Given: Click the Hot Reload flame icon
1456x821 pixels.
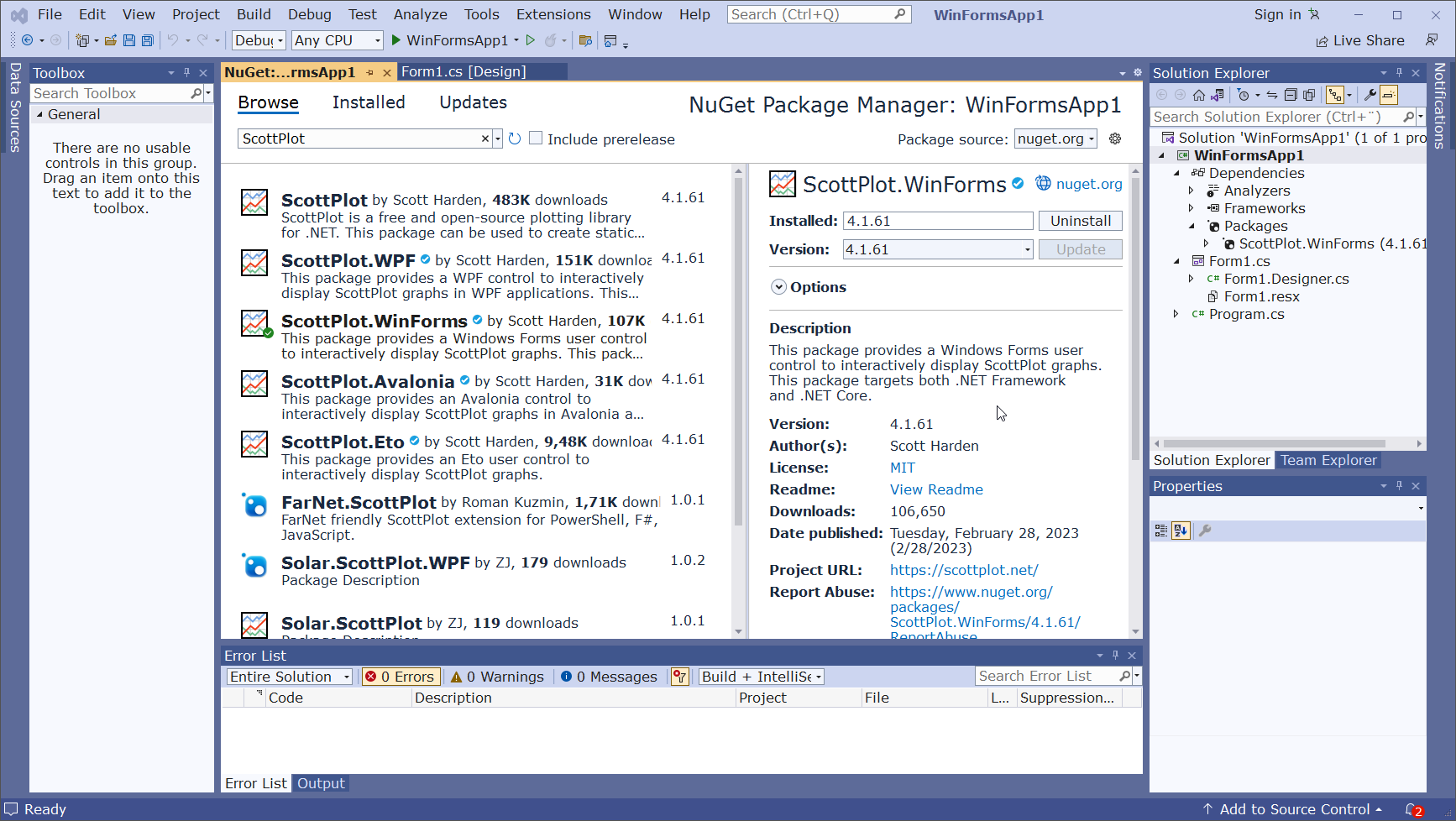Looking at the screenshot, I should pyautogui.click(x=551, y=40).
